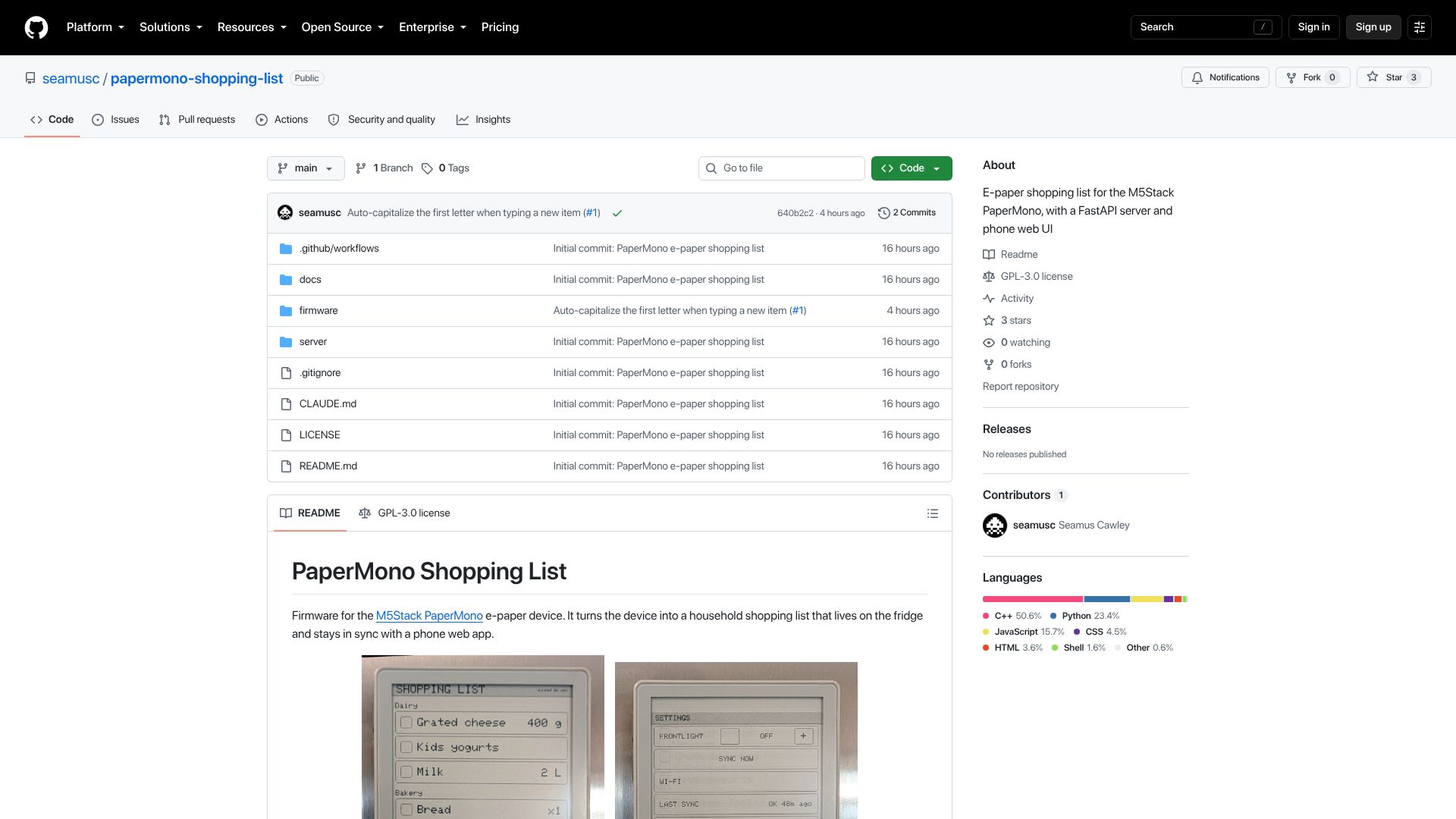Open the M5Stack PaperMono link
This screenshot has width=1456, height=819.
click(x=429, y=616)
